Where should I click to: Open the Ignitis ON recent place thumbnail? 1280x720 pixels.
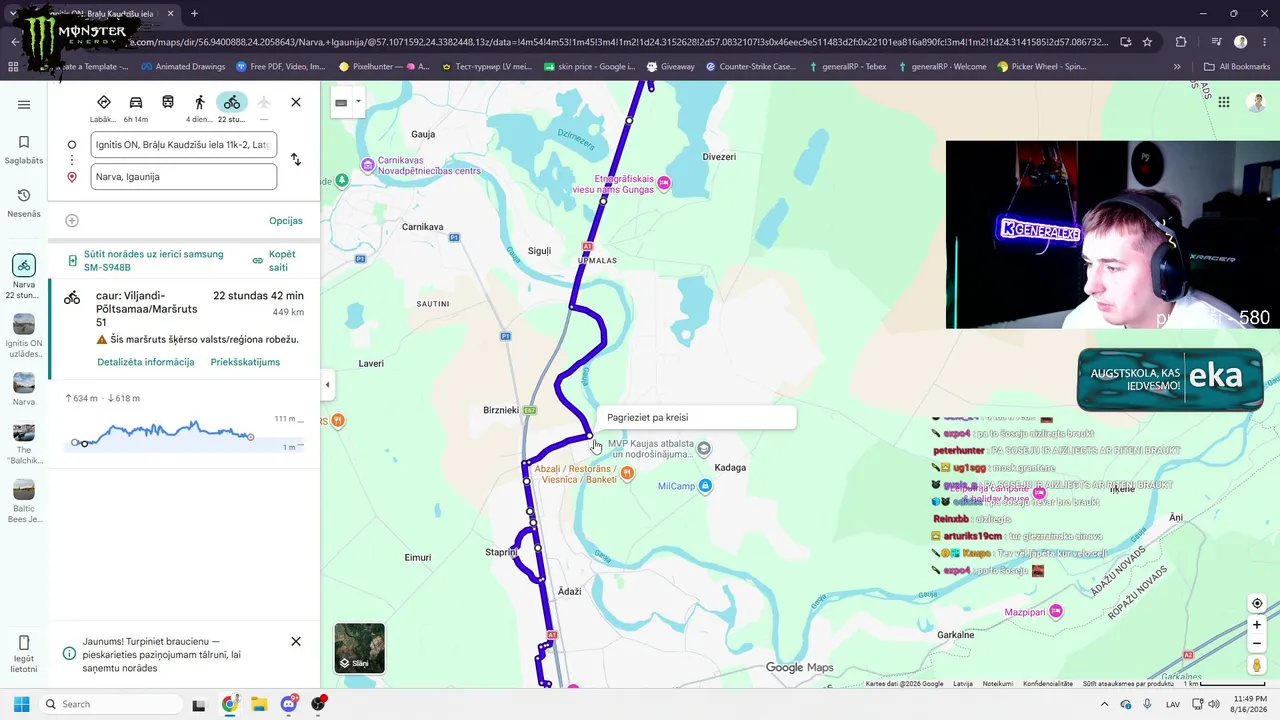point(24,336)
